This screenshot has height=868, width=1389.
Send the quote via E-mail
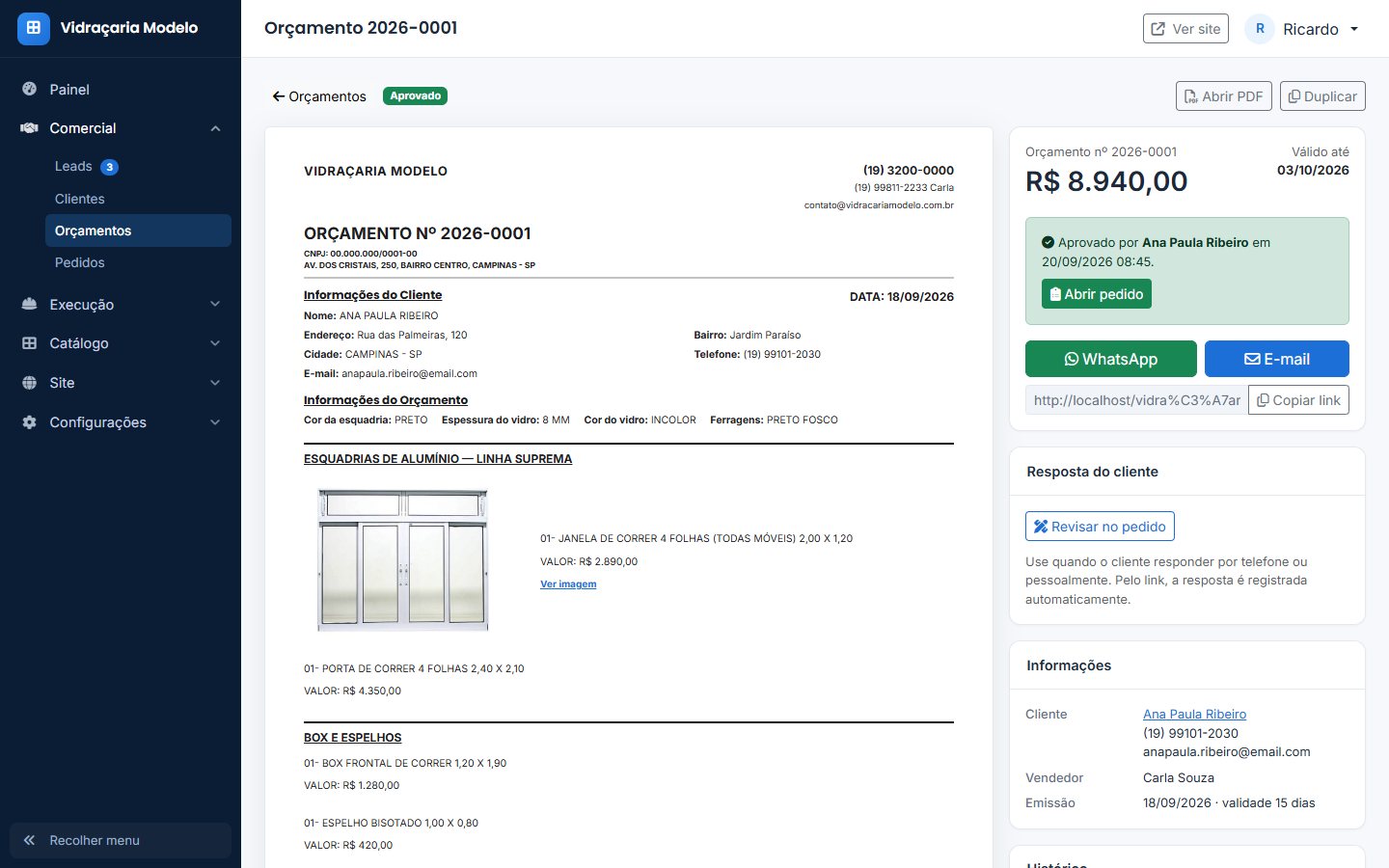pyautogui.click(x=1277, y=359)
